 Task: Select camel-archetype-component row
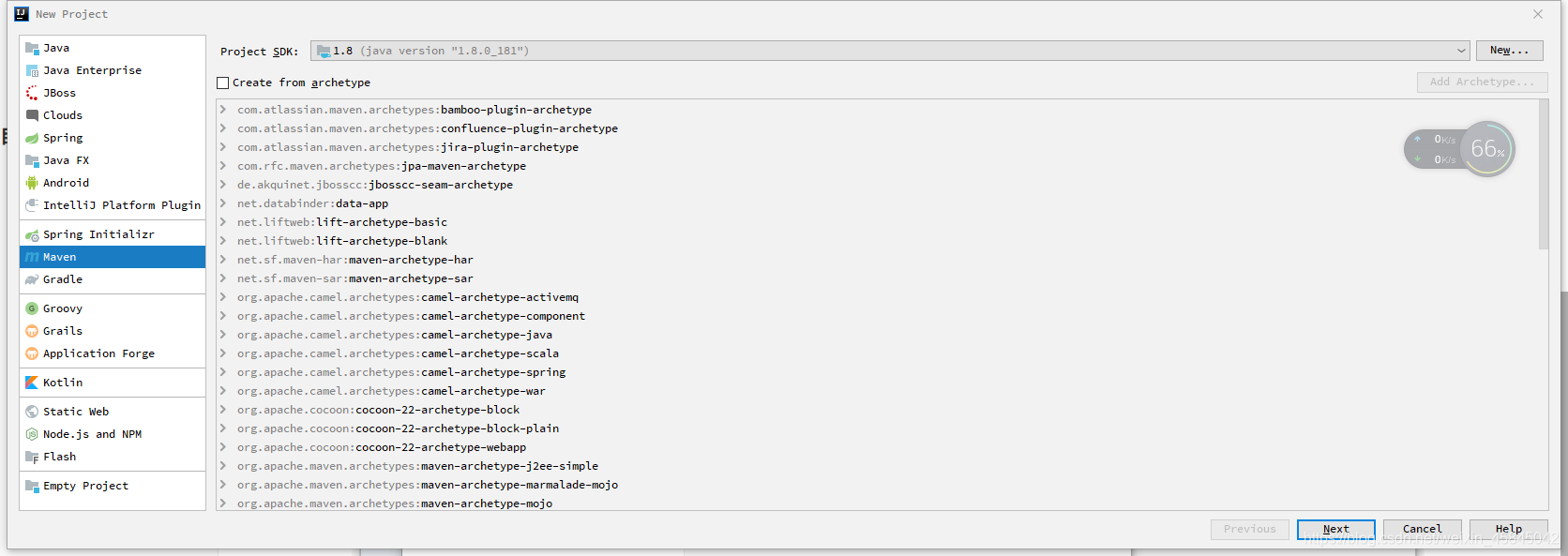[x=878, y=316]
